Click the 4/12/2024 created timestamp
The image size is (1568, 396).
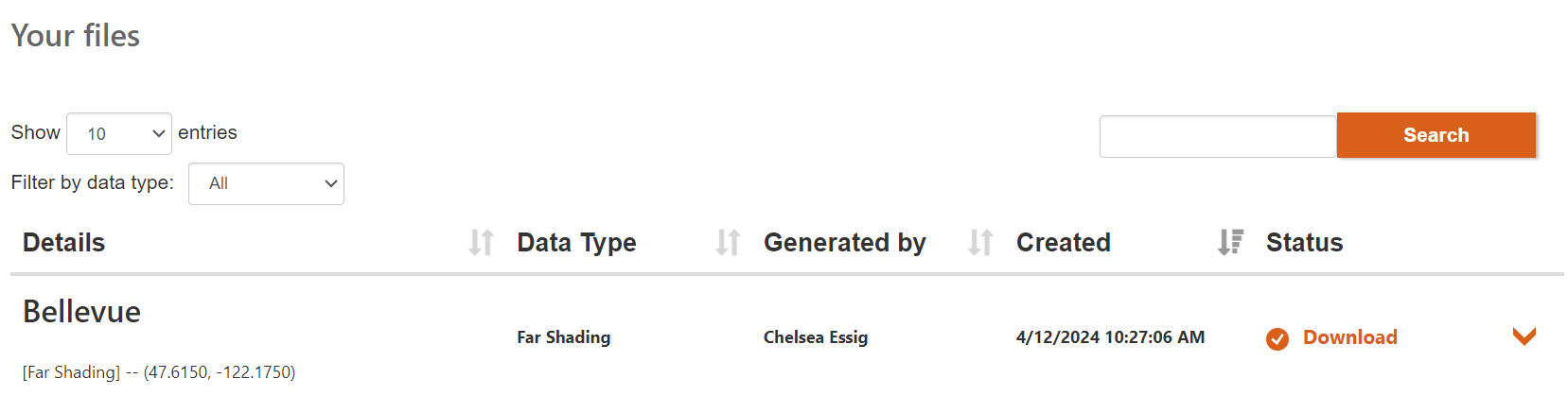1109,337
